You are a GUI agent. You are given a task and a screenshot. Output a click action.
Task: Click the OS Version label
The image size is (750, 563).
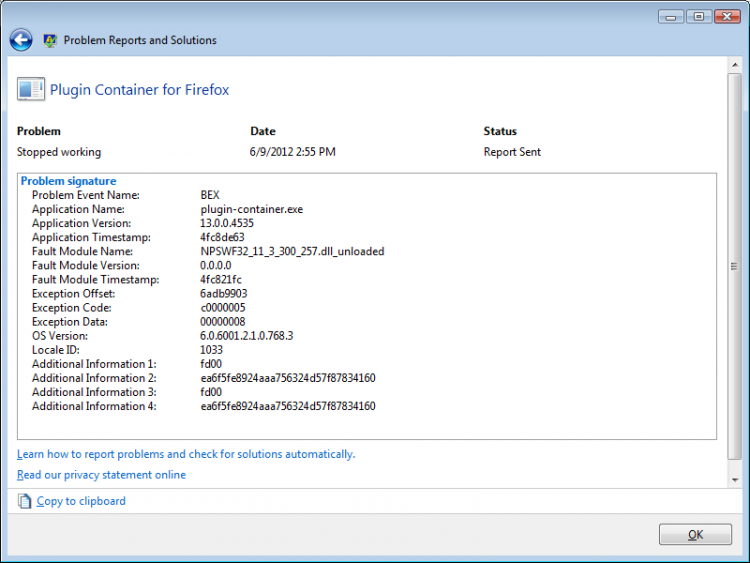[x=60, y=336]
